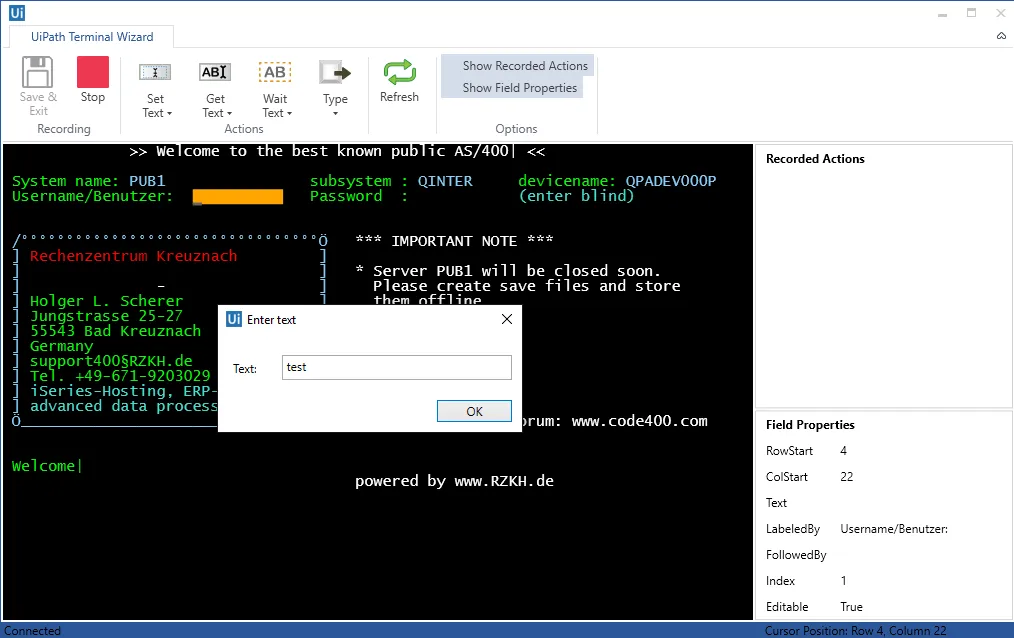Click the Set Text icon
This screenshot has width=1014, height=638.
[x=155, y=72]
